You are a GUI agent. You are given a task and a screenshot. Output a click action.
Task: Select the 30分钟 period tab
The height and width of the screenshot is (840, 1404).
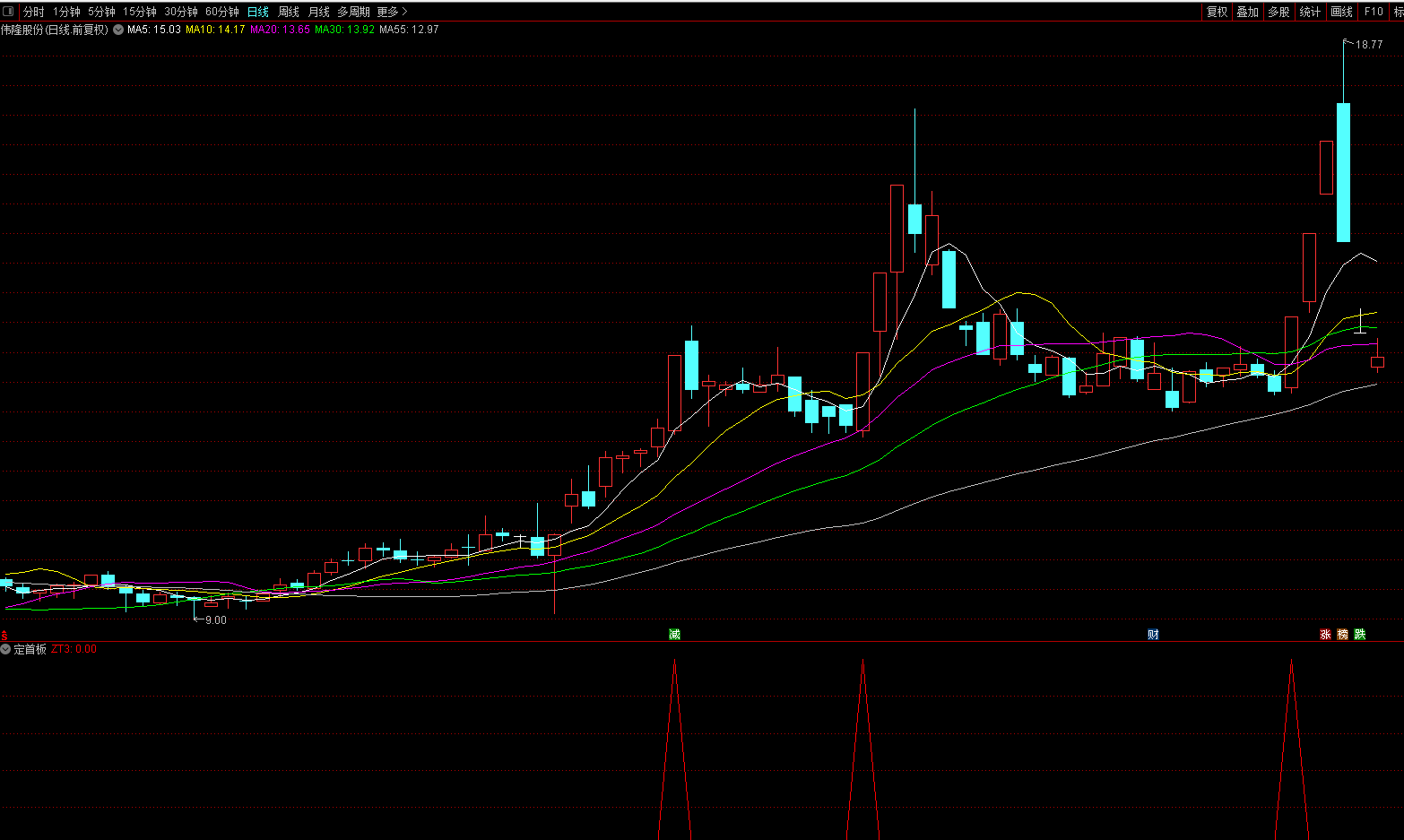(x=181, y=12)
